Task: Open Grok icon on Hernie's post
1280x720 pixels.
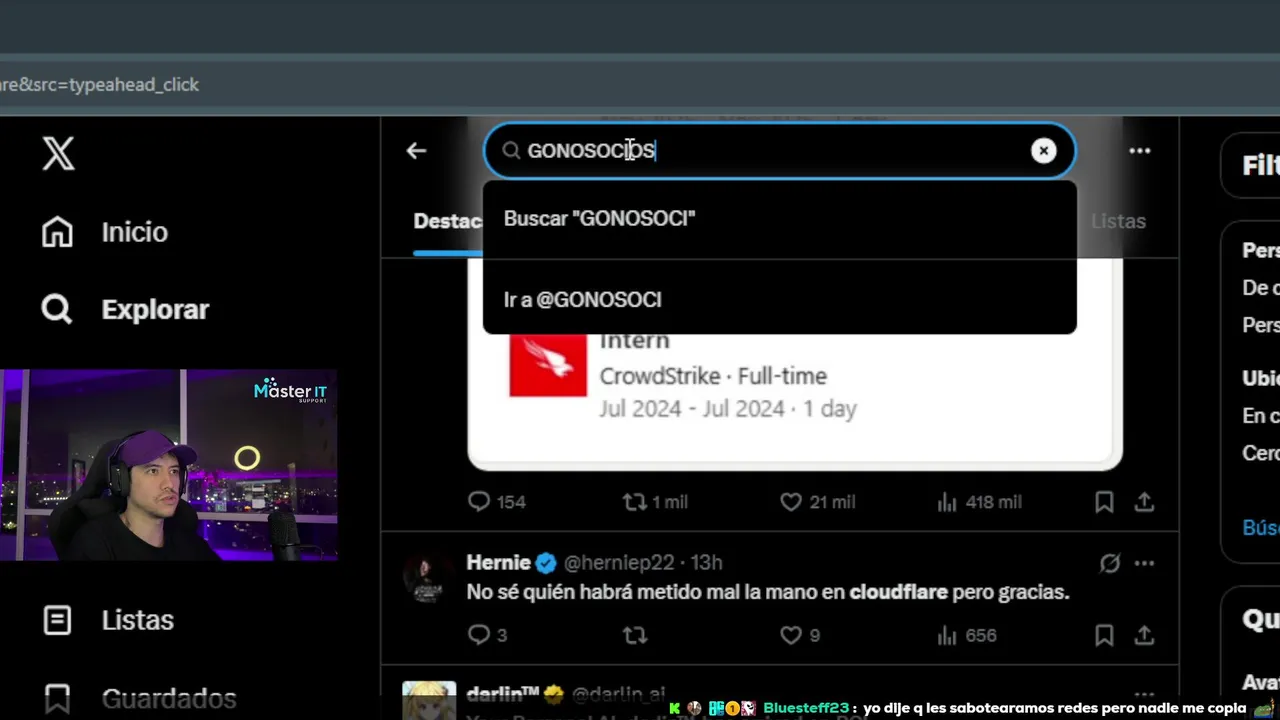Action: pyautogui.click(x=1110, y=563)
